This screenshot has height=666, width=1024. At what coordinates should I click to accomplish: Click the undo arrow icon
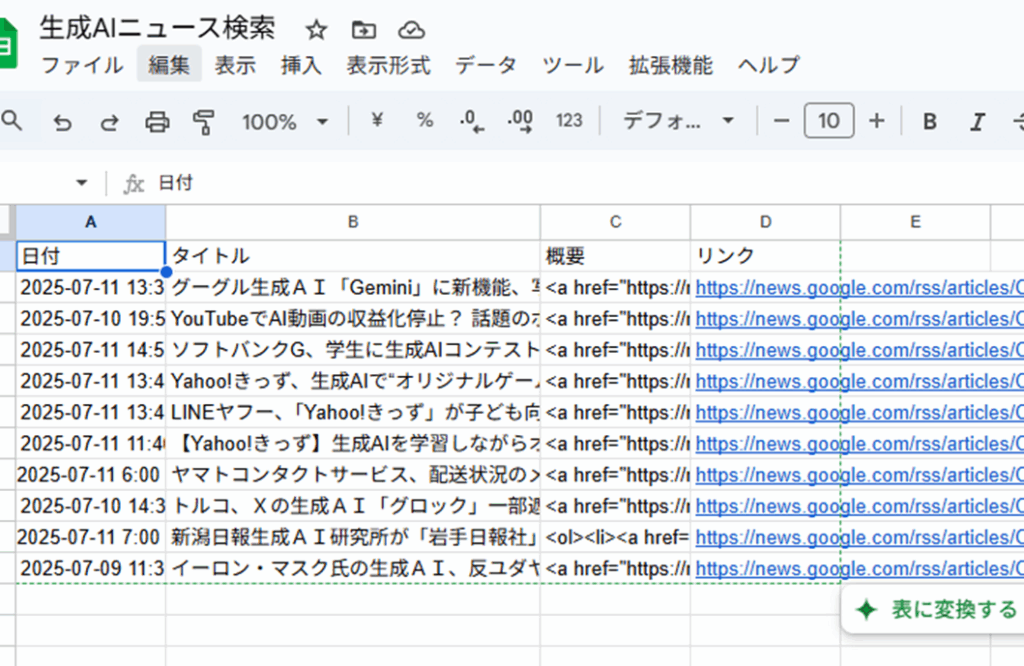(62, 122)
